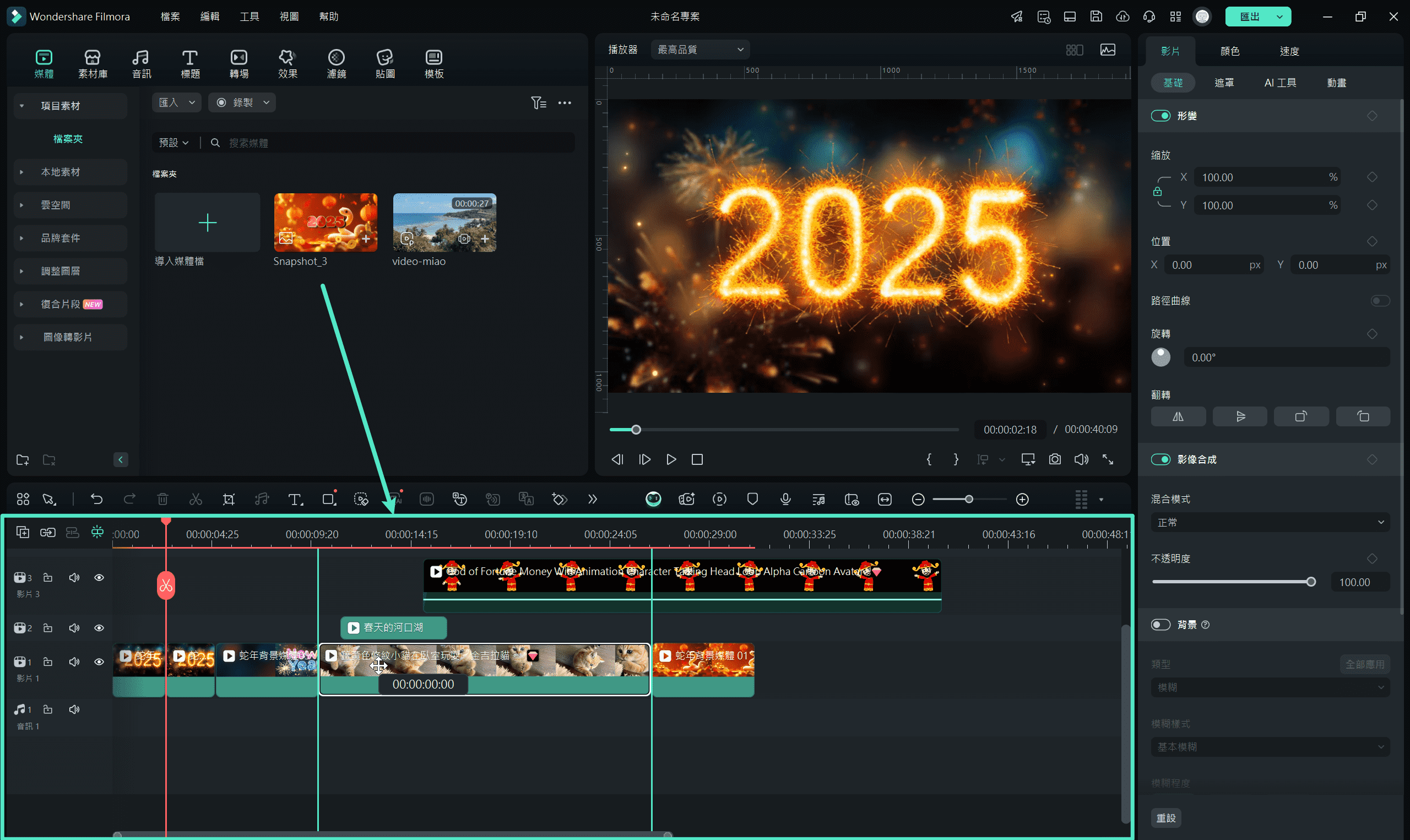1410x840 pixels.
Task: Open the 素材庫 stock media panel
Action: [x=93, y=64]
